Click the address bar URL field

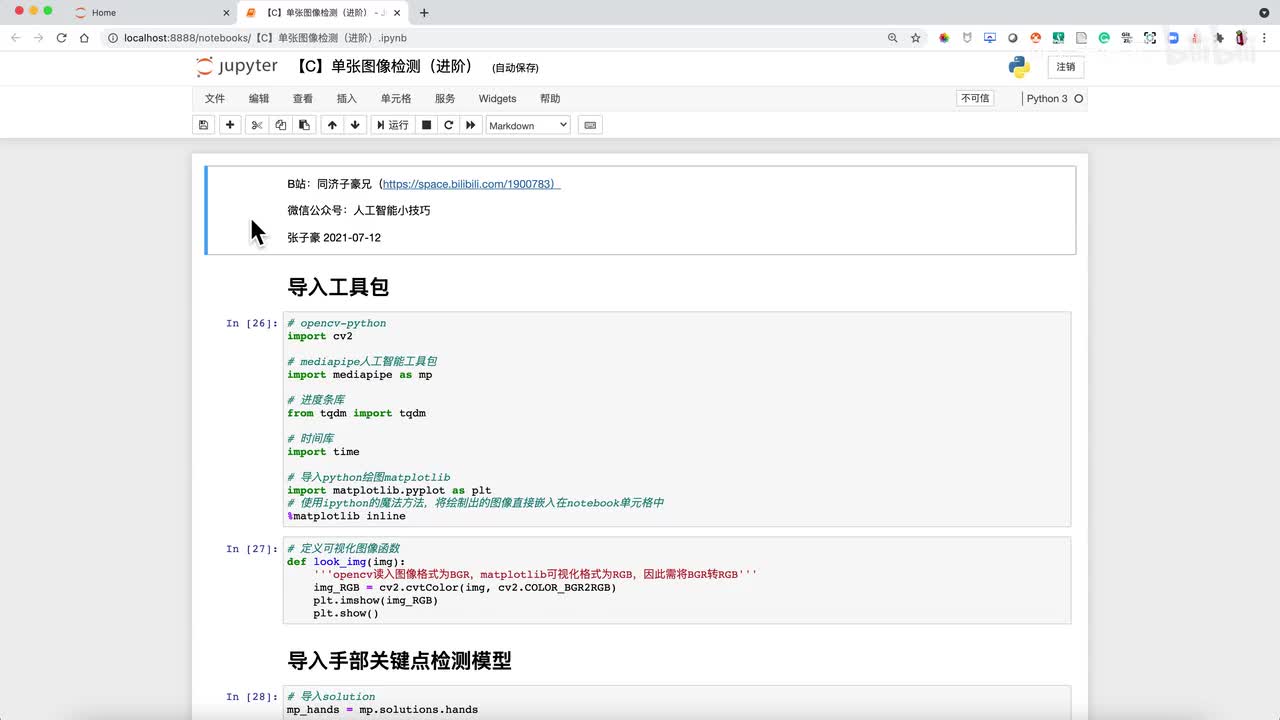click(x=500, y=38)
